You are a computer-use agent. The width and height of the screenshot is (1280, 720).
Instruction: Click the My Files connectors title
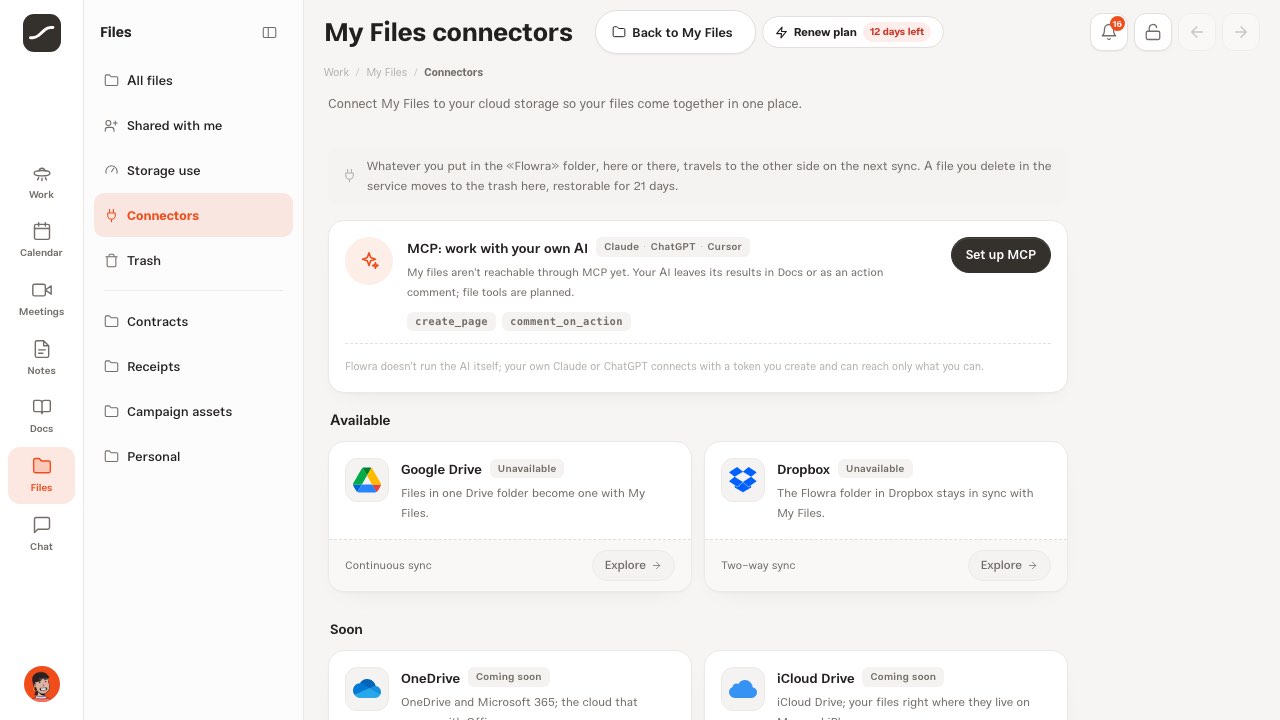tap(448, 32)
